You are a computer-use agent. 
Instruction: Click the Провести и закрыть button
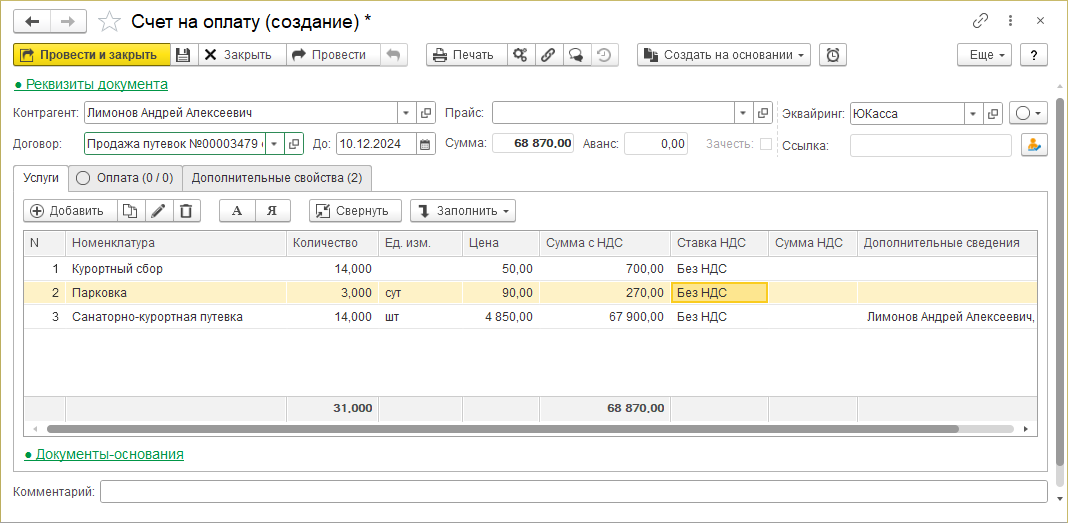(91, 55)
